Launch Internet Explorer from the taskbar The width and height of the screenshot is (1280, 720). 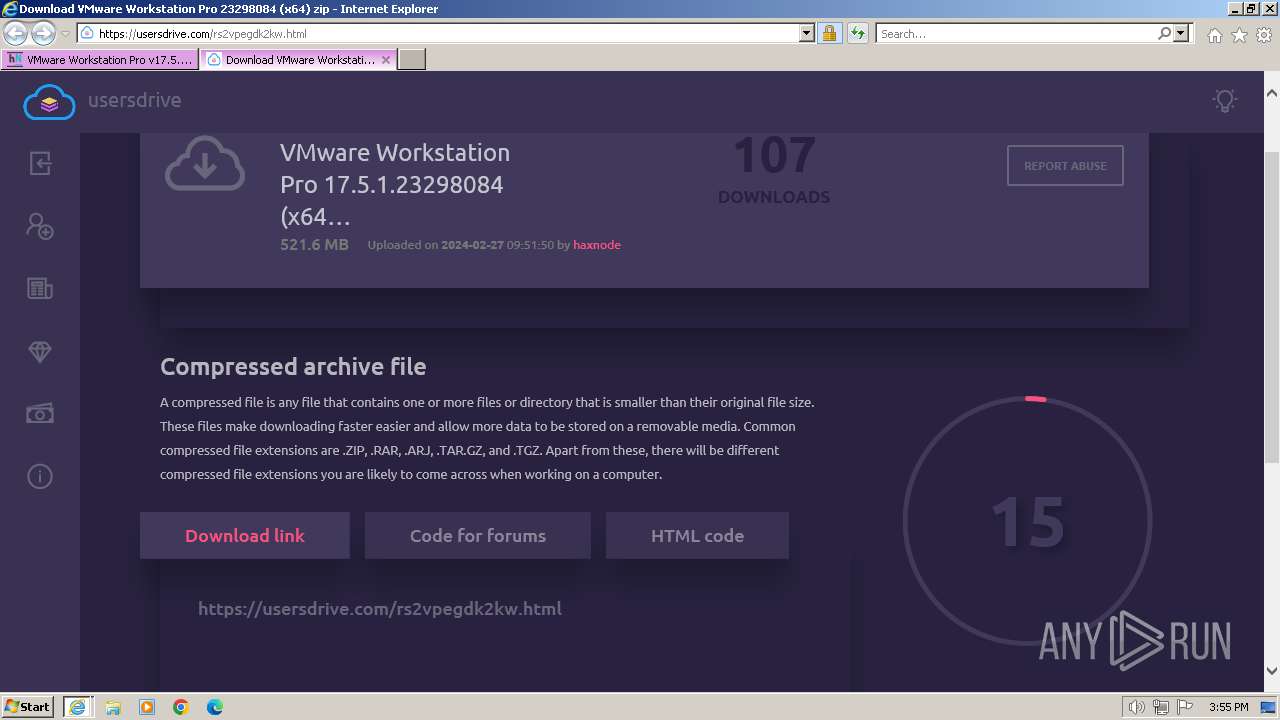(77, 707)
